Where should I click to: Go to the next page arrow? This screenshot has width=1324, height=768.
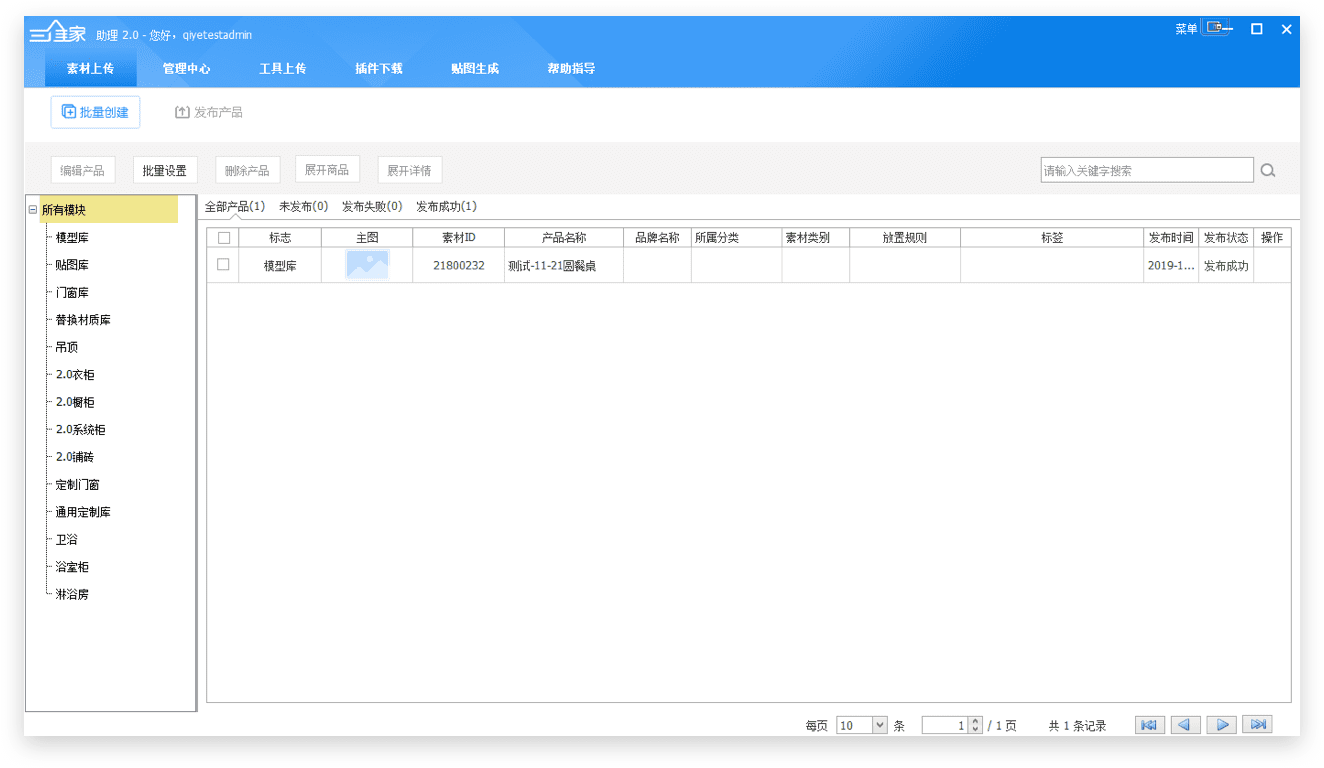point(1222,725)
